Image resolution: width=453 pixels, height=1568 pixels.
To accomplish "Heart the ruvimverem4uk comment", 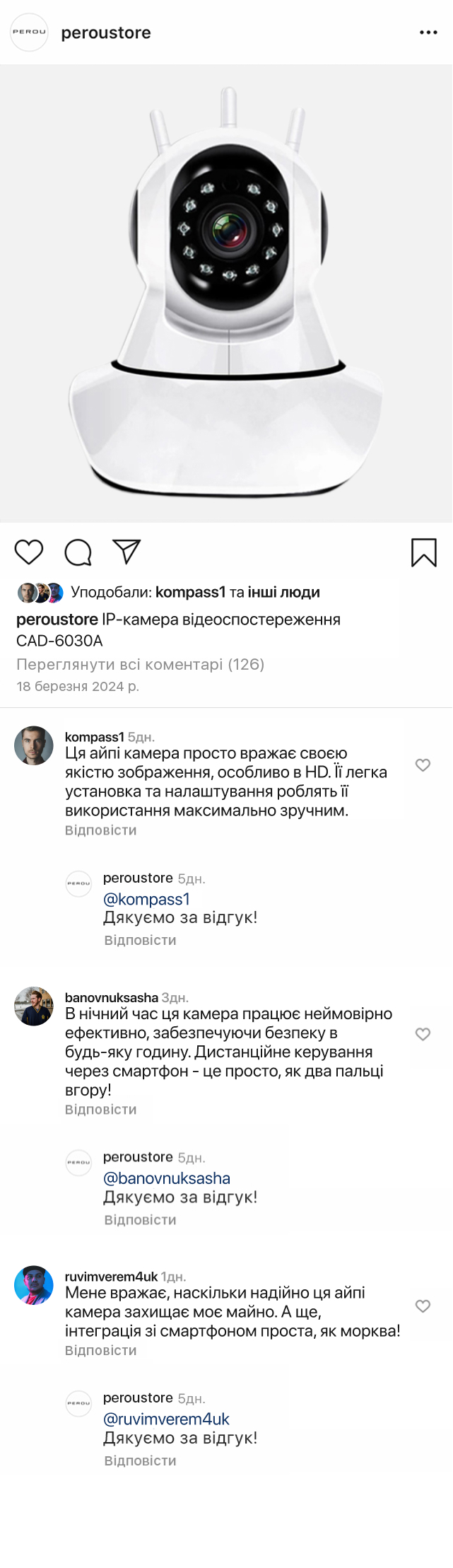I will (x=423, y=1306).
